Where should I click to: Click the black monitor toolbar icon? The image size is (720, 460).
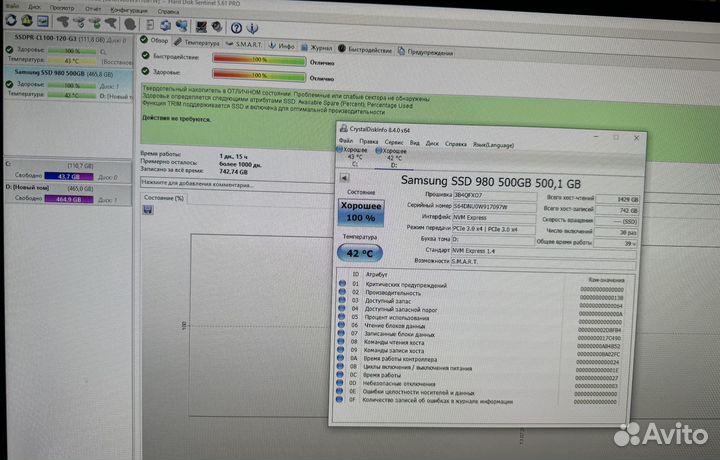(201, 27)
